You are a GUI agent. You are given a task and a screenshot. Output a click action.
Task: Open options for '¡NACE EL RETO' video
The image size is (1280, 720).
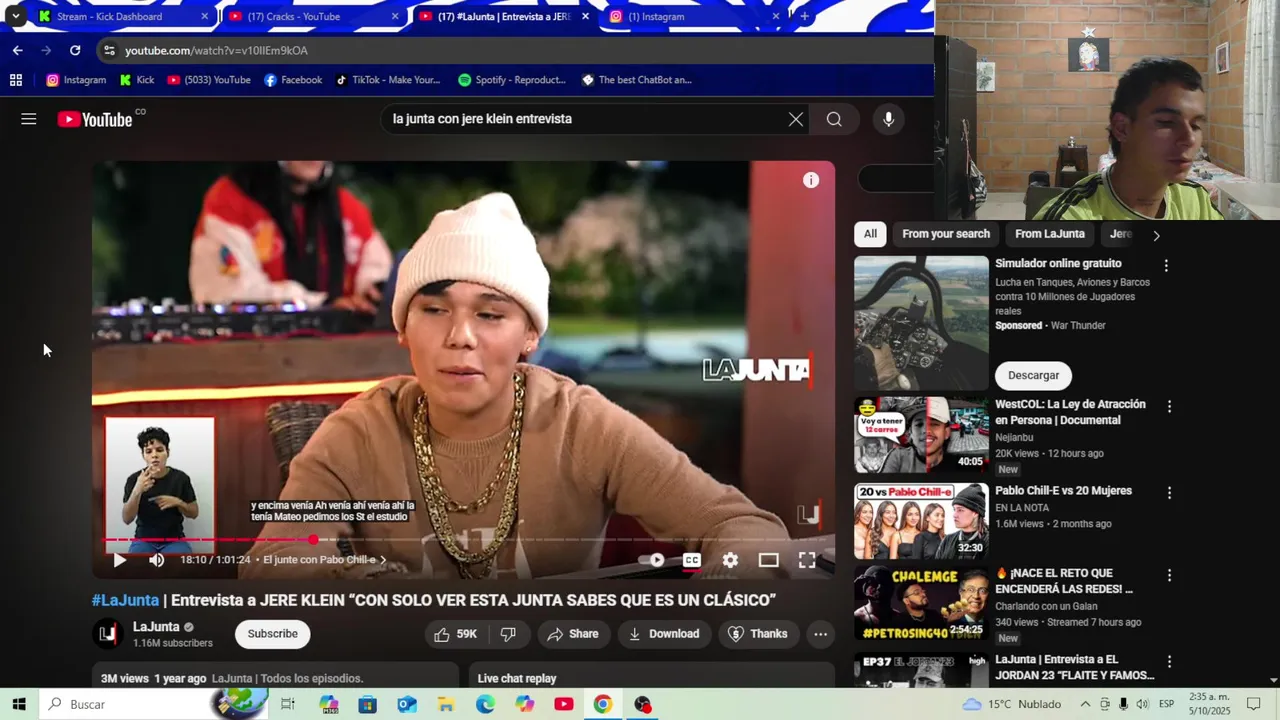(1169, 576)
